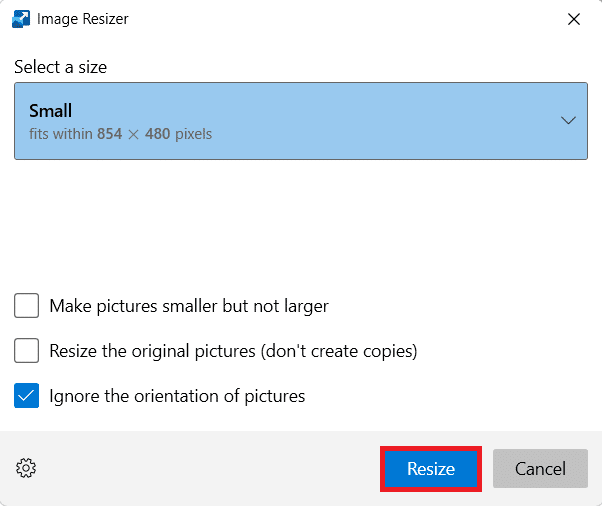602x506 pixels.
Task: Click the chevron arrow on the size selector
Action: click(568, 121)
